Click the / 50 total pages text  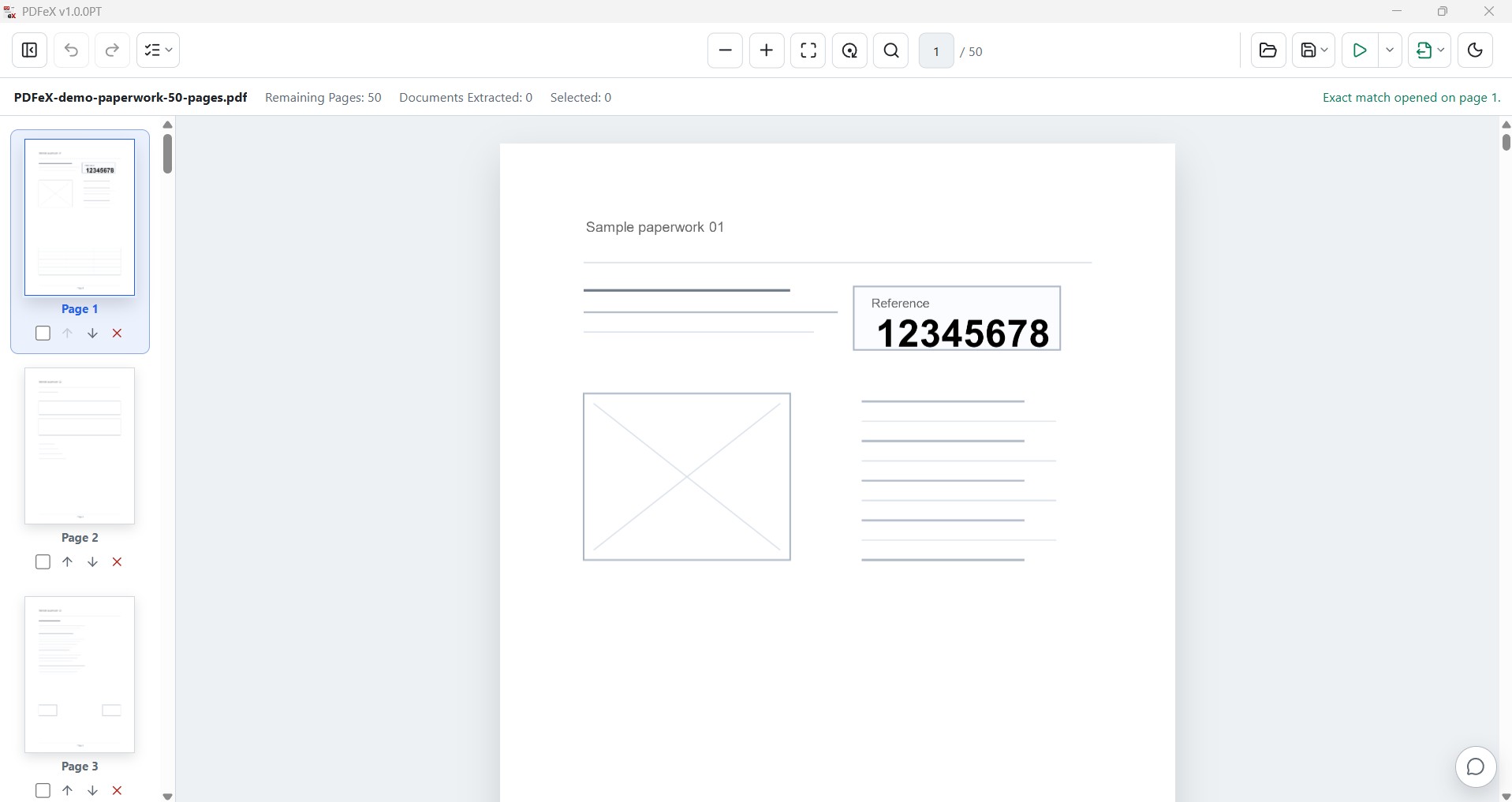click(x=972, y=52)
